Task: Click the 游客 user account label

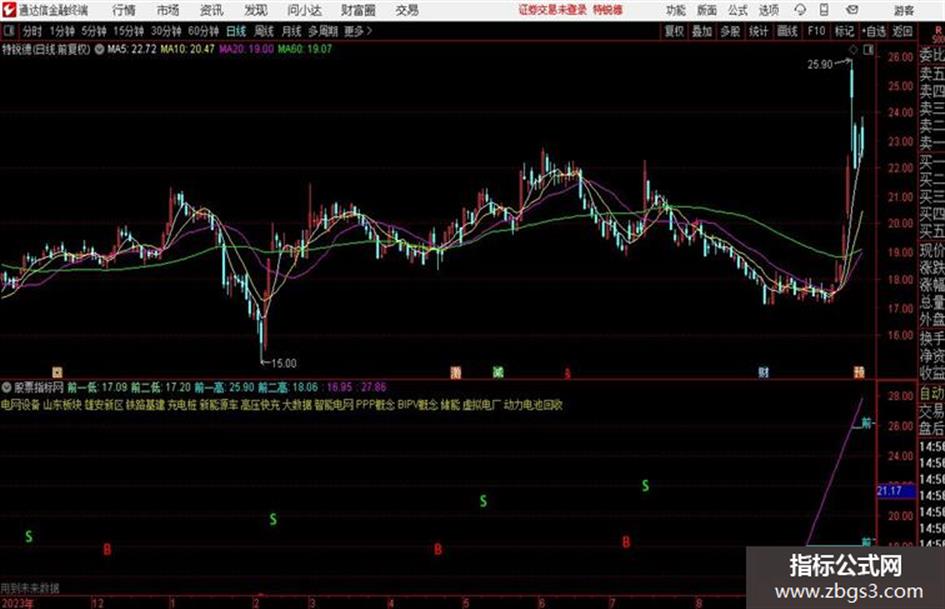Action: coord(903,10)
